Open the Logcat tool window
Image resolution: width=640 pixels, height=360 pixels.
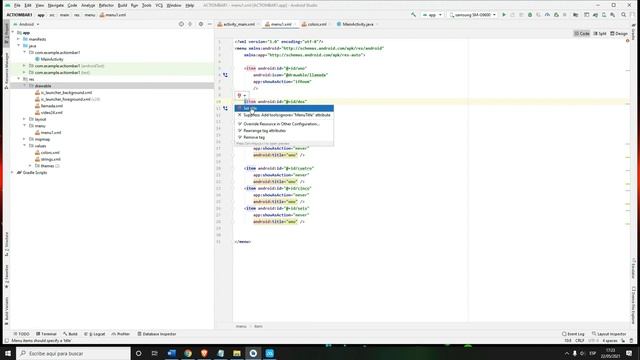(x=95, y=334)
